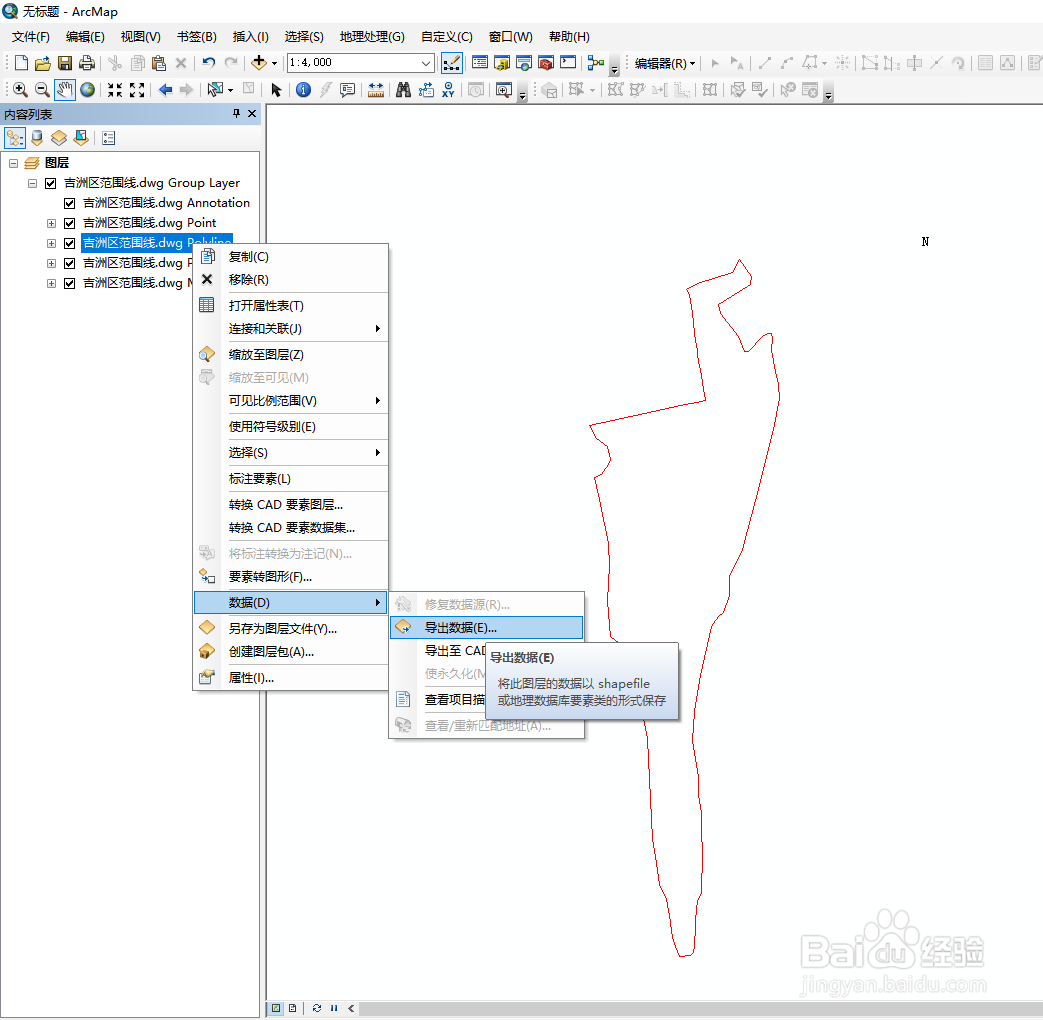The height and width of the screenshot is (1020, 1043).
Task: Choose 属性(I)... in context menu
Action: point(291,677)
